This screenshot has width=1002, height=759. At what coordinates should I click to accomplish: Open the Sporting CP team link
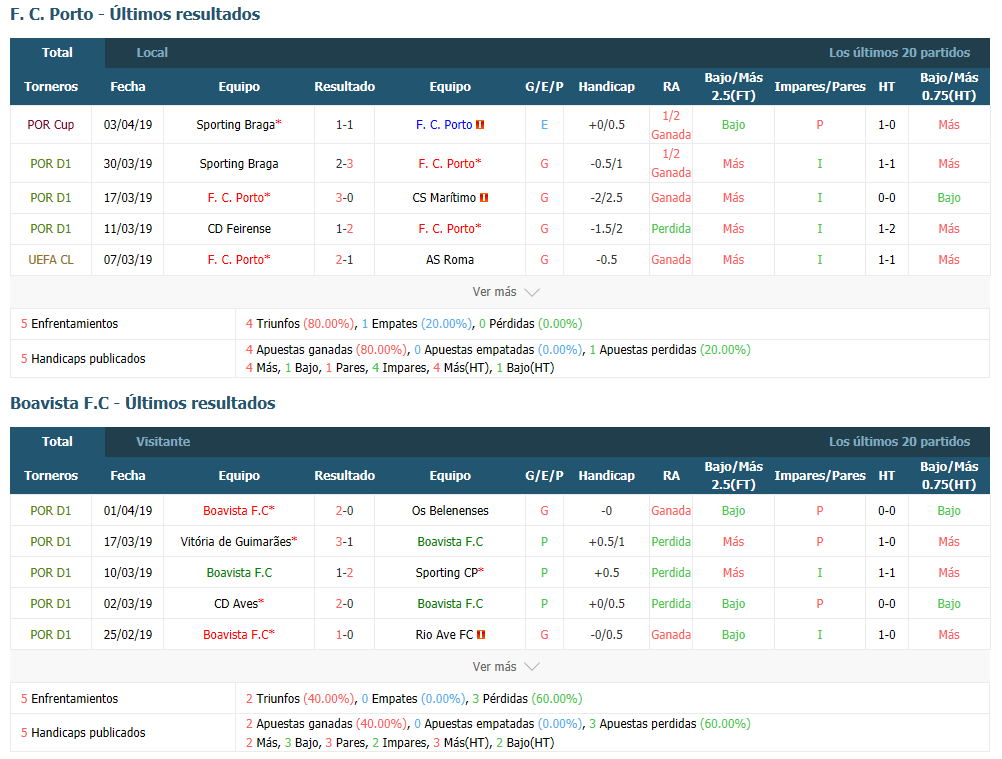click(449, 573)
